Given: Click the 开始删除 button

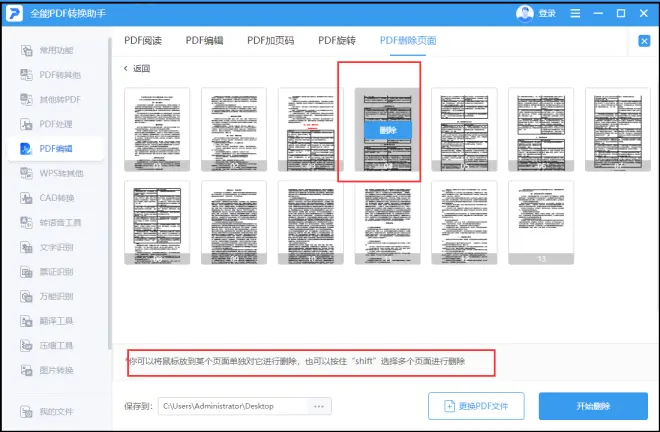Looking at the screenshot, I should point(593,406).
